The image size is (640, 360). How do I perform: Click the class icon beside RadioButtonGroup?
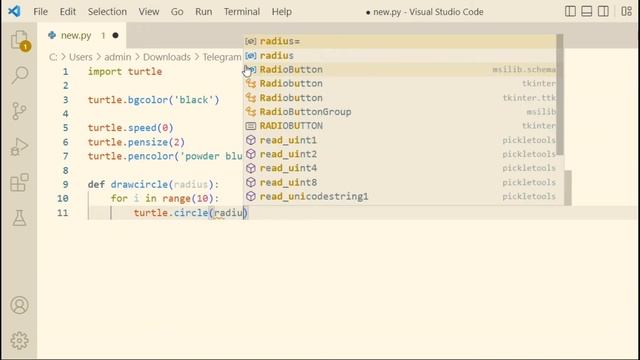(251, 112)
